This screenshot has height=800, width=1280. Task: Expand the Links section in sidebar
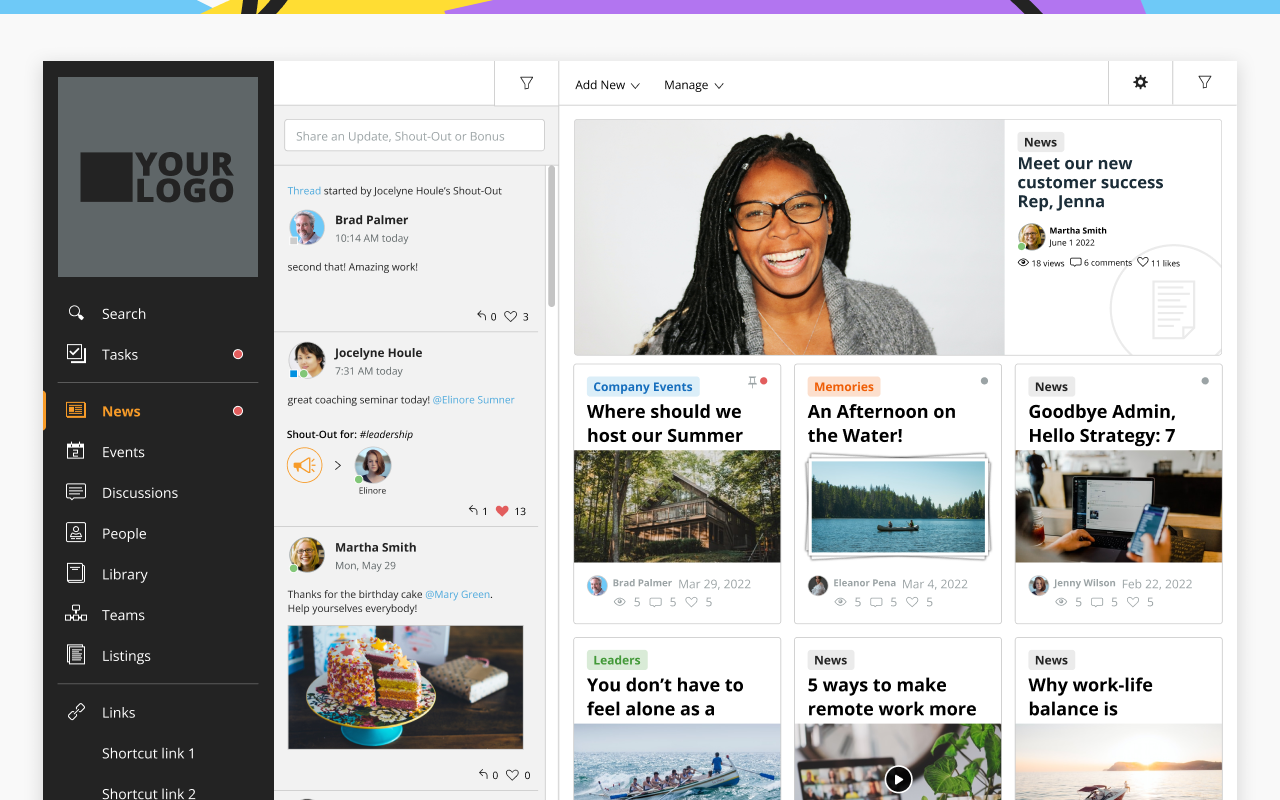pos(118,712)
